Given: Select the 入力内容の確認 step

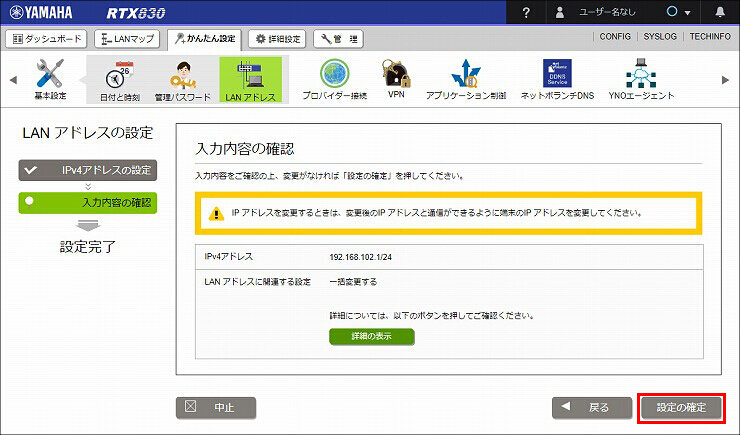Looking at the screenshot, I should point(88,203).
